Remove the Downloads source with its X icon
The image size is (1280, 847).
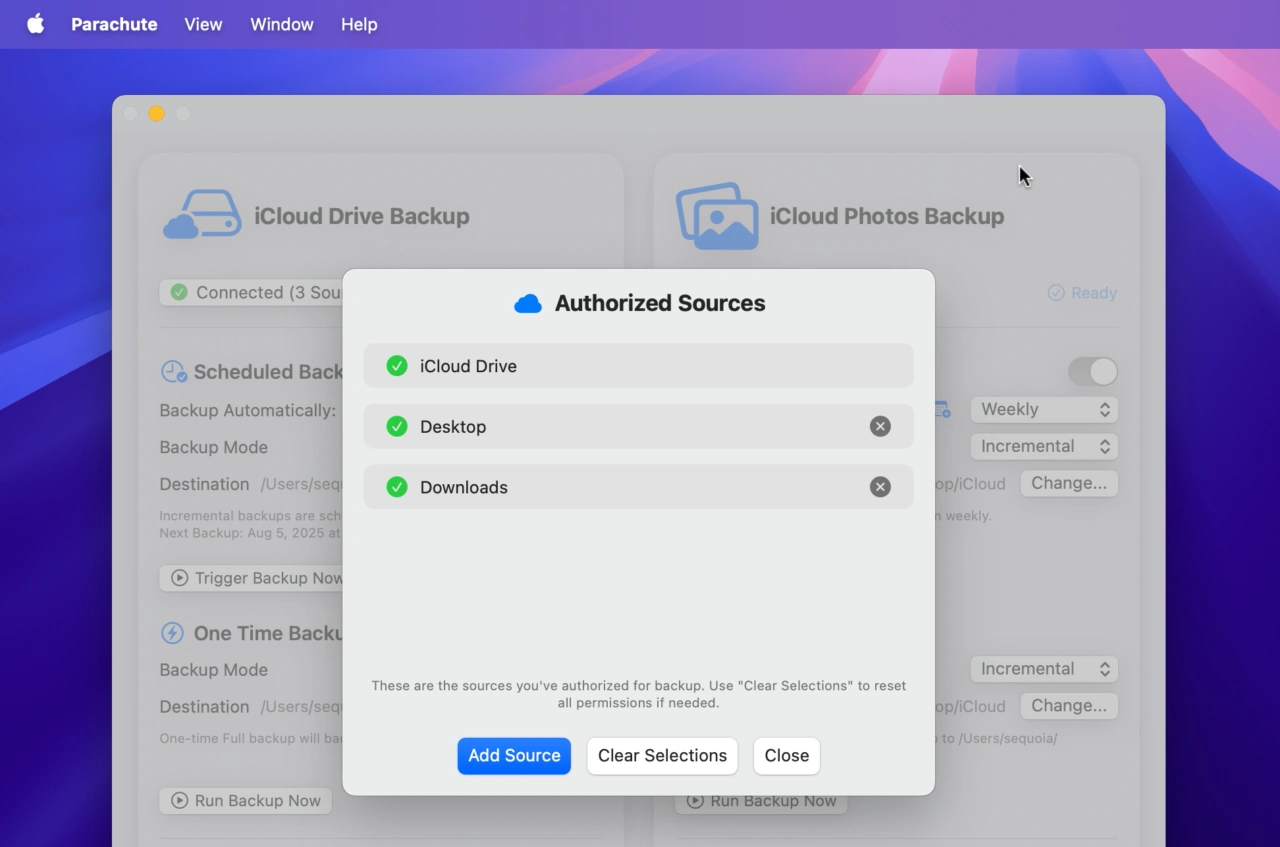(880, 487)
